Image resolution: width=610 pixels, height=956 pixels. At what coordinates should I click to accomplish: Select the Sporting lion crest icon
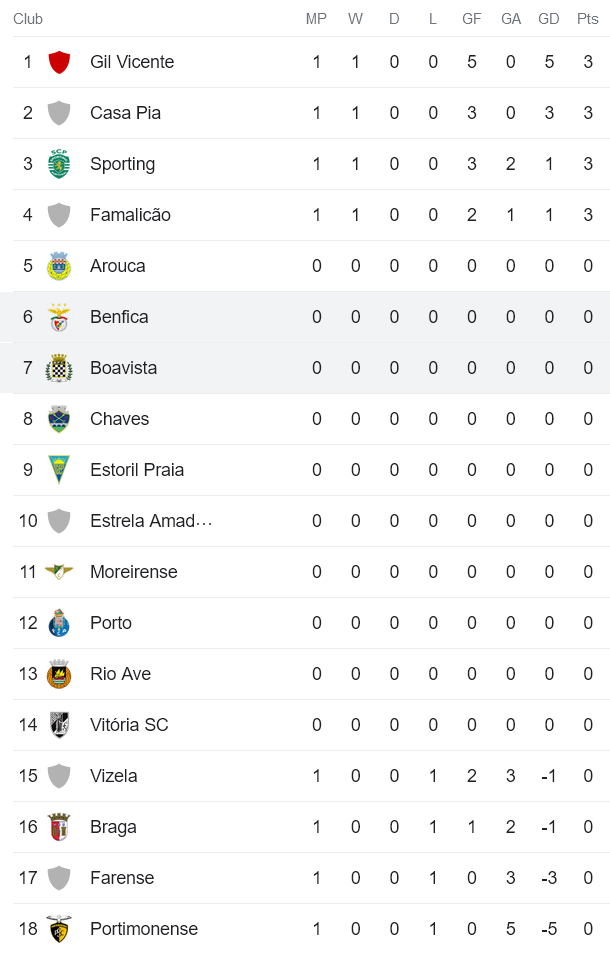click(59, 163)
